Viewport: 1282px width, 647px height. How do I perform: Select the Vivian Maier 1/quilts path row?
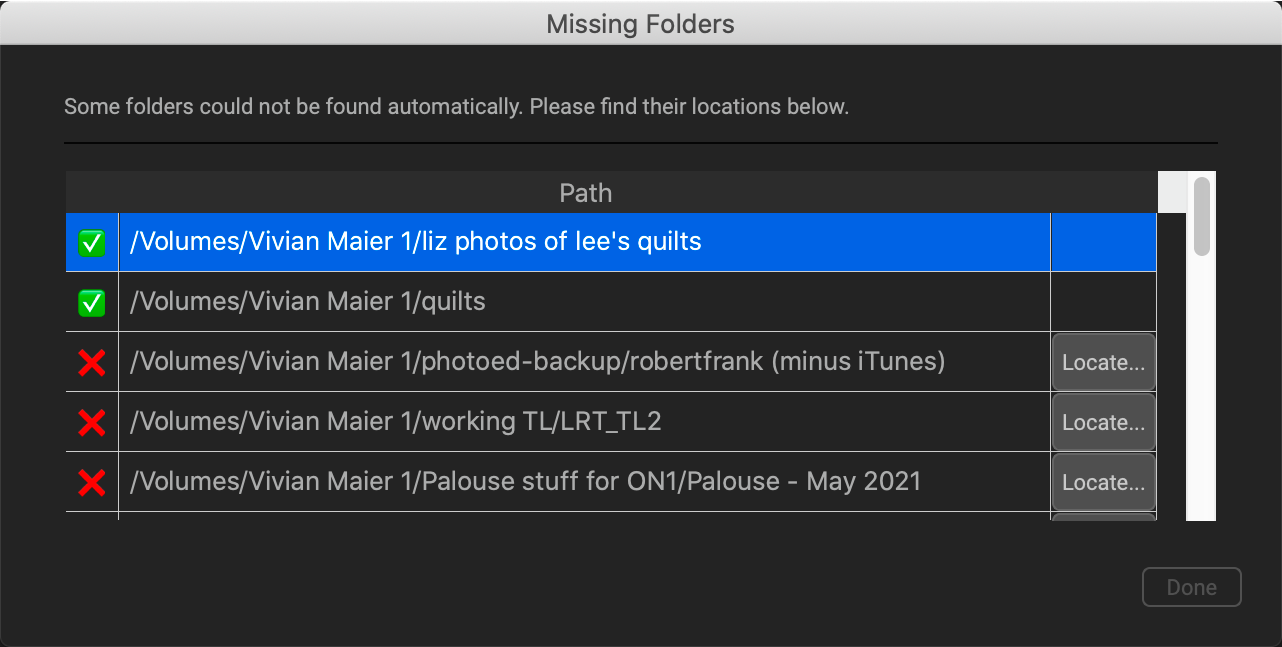point(308,302)
